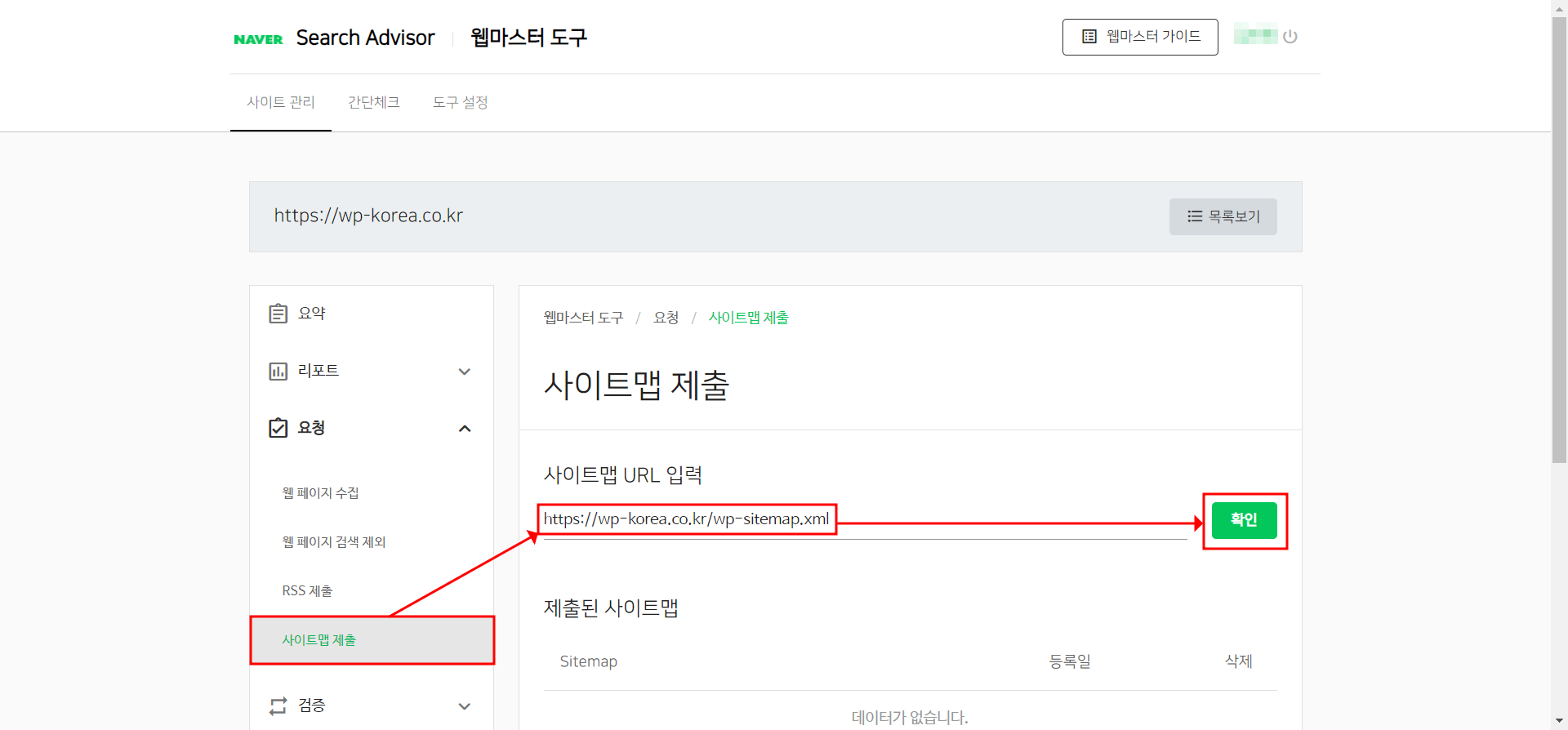
Task: Click the 웹마스터 가이드 button
Action: click(x=1140, y=37)
